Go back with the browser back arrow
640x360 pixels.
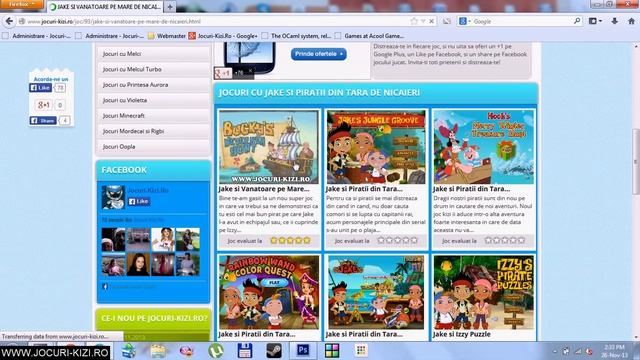(x=9, y=21)
